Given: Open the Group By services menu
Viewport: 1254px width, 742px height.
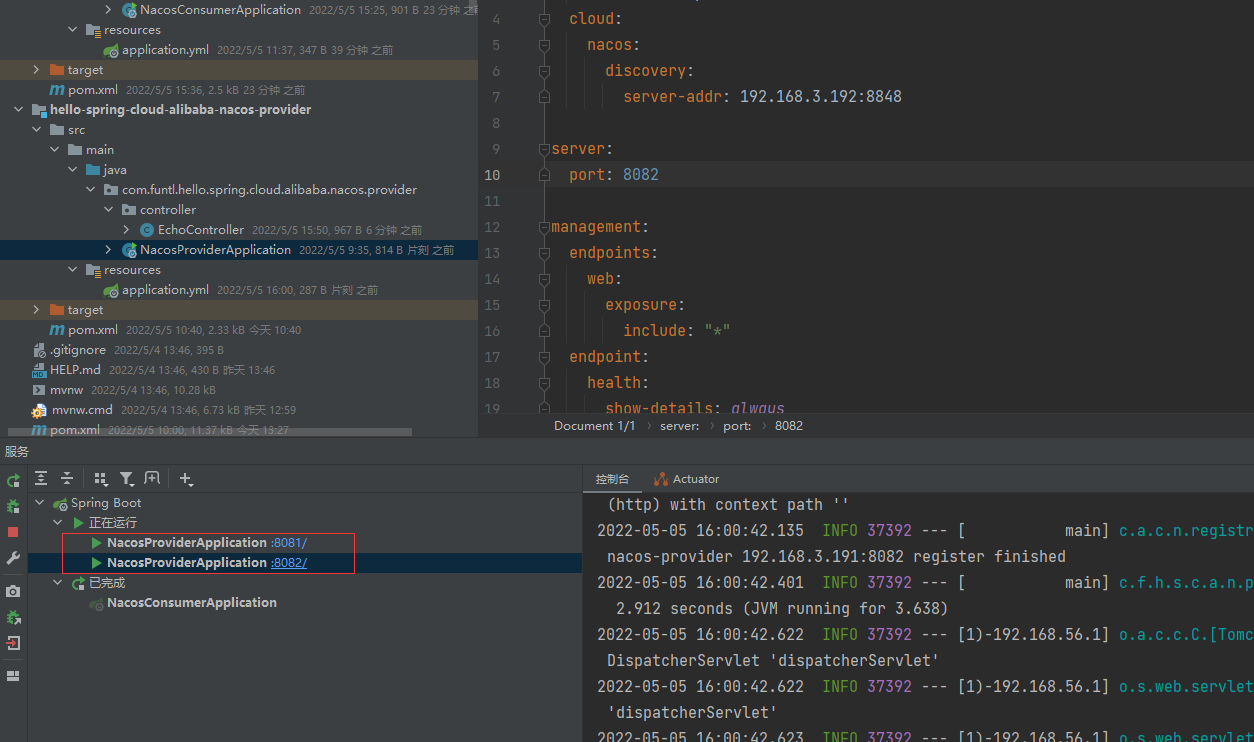Looking at the screenshot, I should (x=101, y=479).
